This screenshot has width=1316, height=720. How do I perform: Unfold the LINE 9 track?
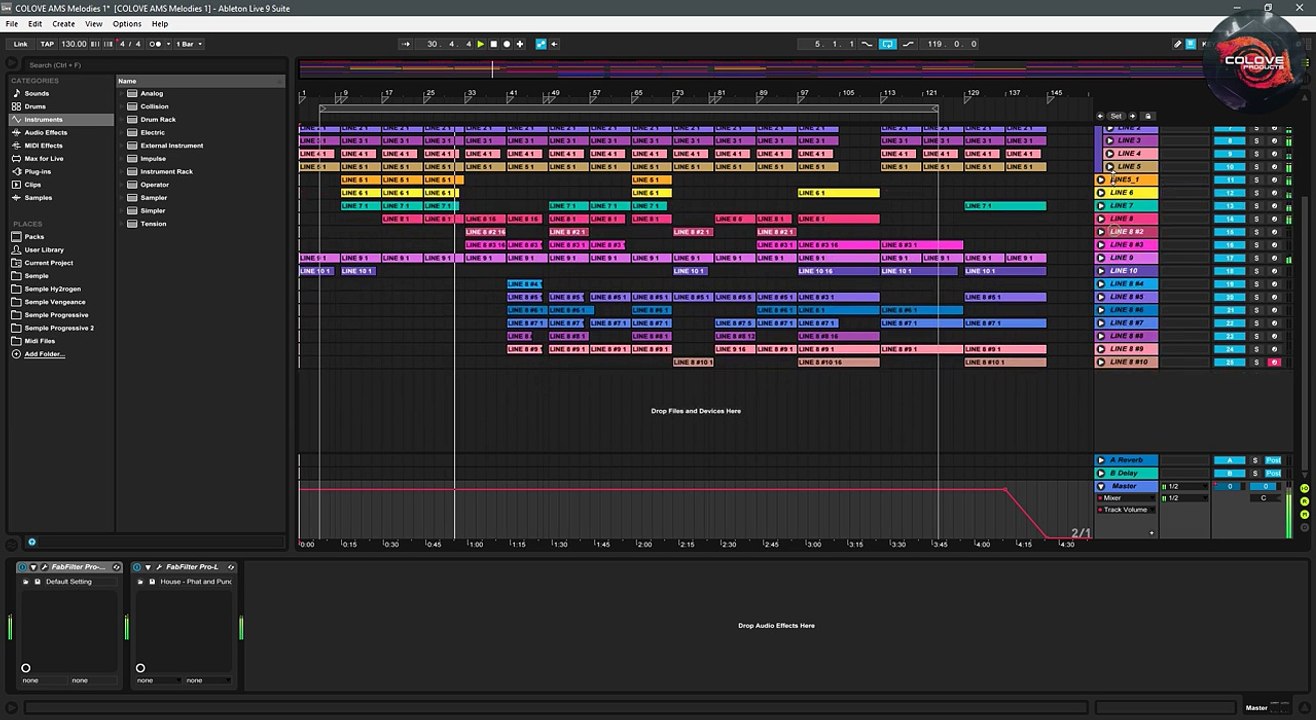[x=1102, y=258]
